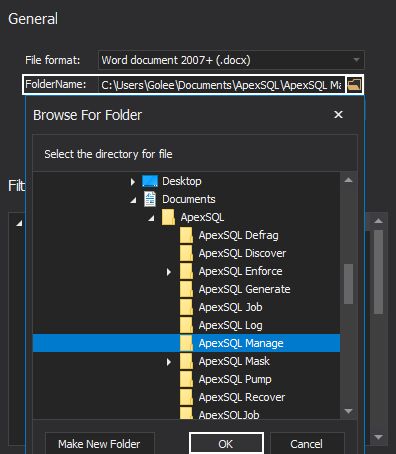Select the ApexSQL Mask folder

click(234, 361)
